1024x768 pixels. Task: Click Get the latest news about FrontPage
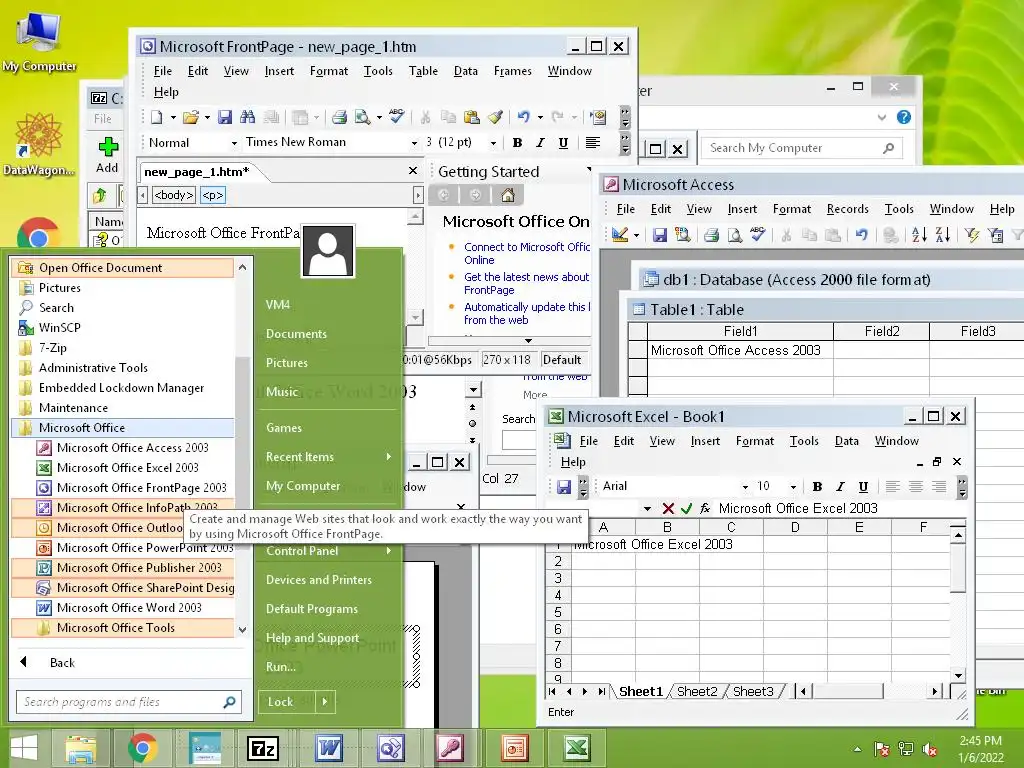pyautogui.click(x=526, y=283)
